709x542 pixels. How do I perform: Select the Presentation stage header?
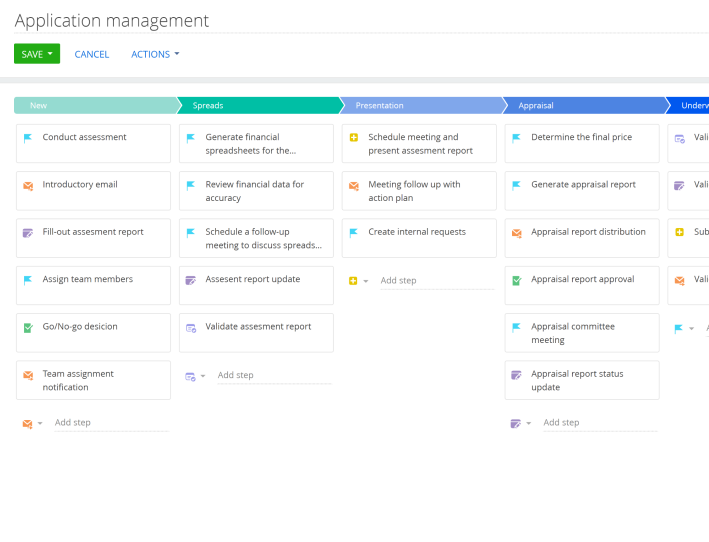pyautogui.click(x=421, y=105)
